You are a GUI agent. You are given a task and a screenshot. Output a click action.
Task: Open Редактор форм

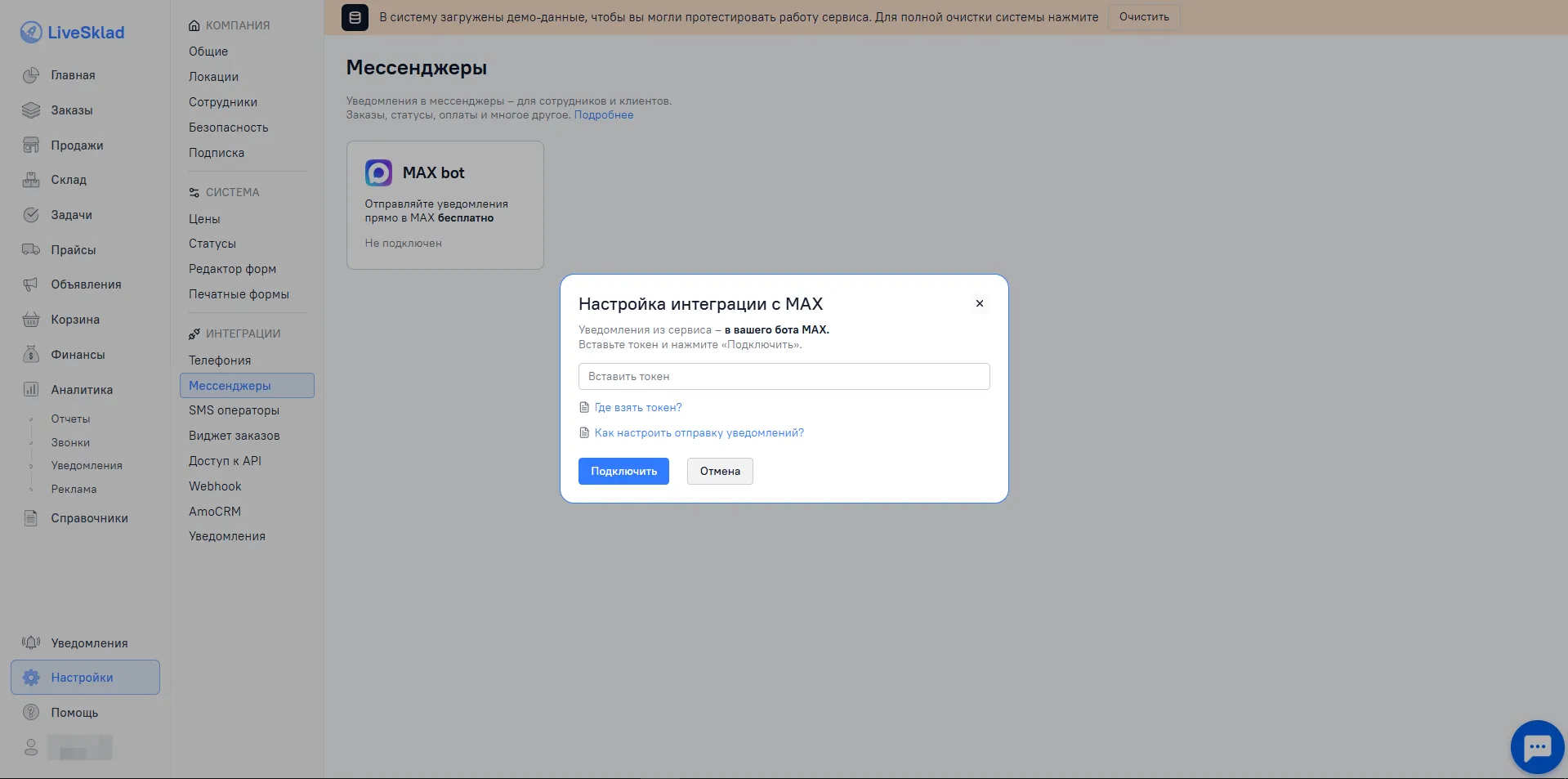233,269
